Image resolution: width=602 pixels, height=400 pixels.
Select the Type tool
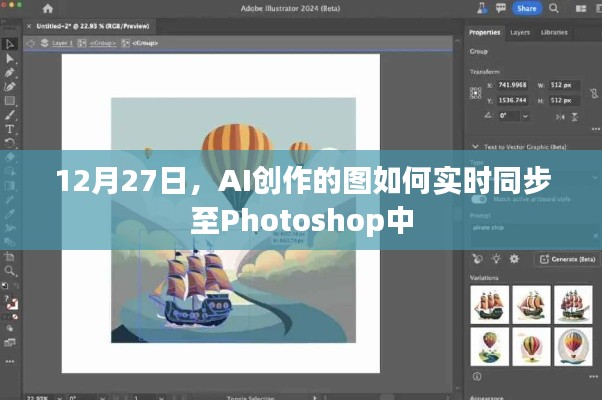click(x=10, y=129)
